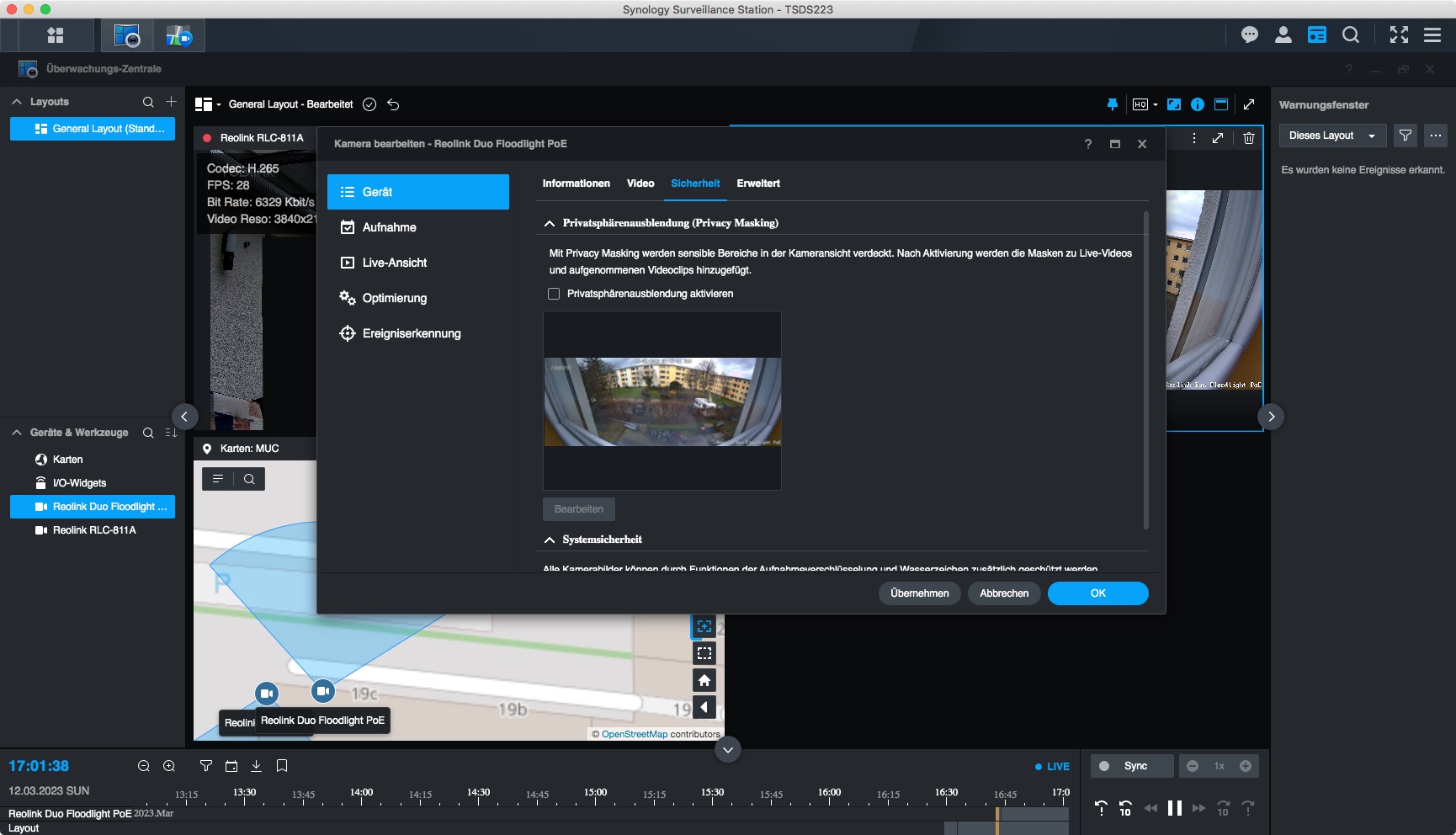Enable the Privatsphärenausblendung aktivieren checkbox

[554, 294]
